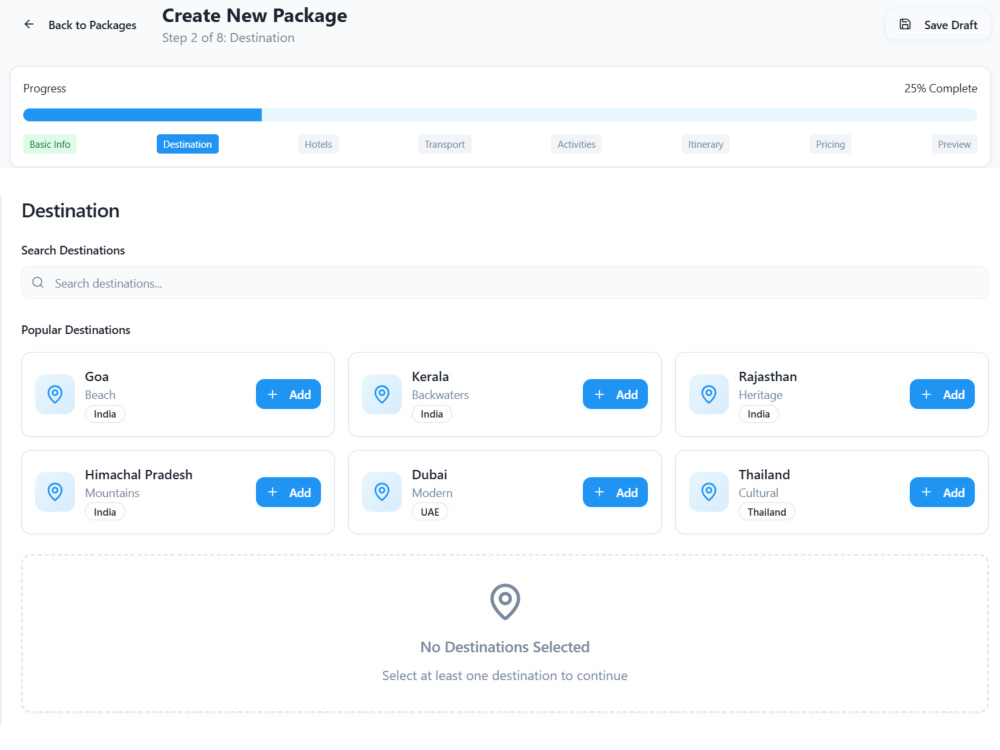This screenshot has width=1000, height=750.
Task: Save the package as draft
Action: pos(938,25)
